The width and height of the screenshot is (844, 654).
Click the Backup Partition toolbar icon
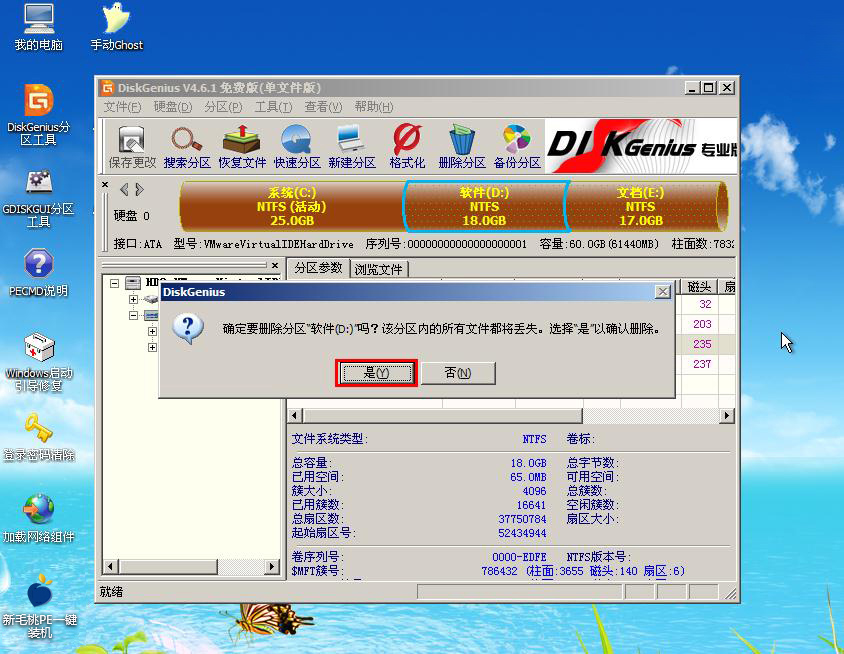click(x=517, y=146)
